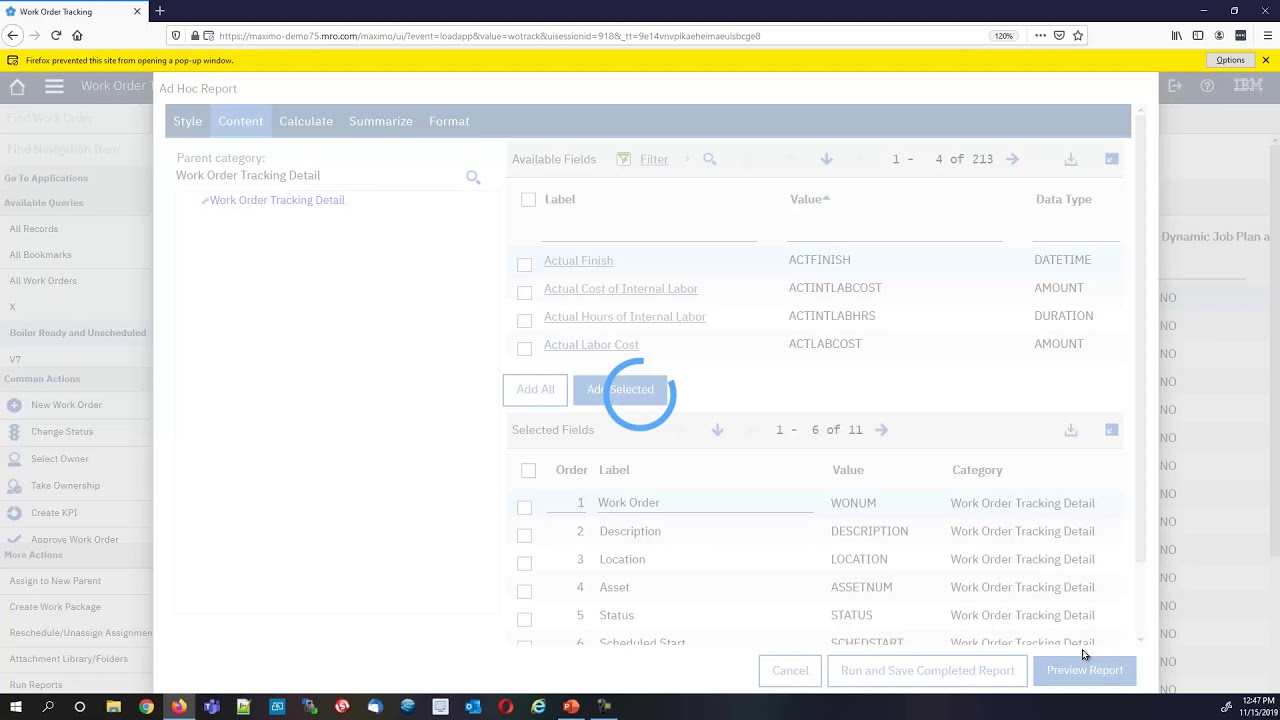Collapse the Selected Fields table section
The image size is (1280, 720).
coord(1111,430)
